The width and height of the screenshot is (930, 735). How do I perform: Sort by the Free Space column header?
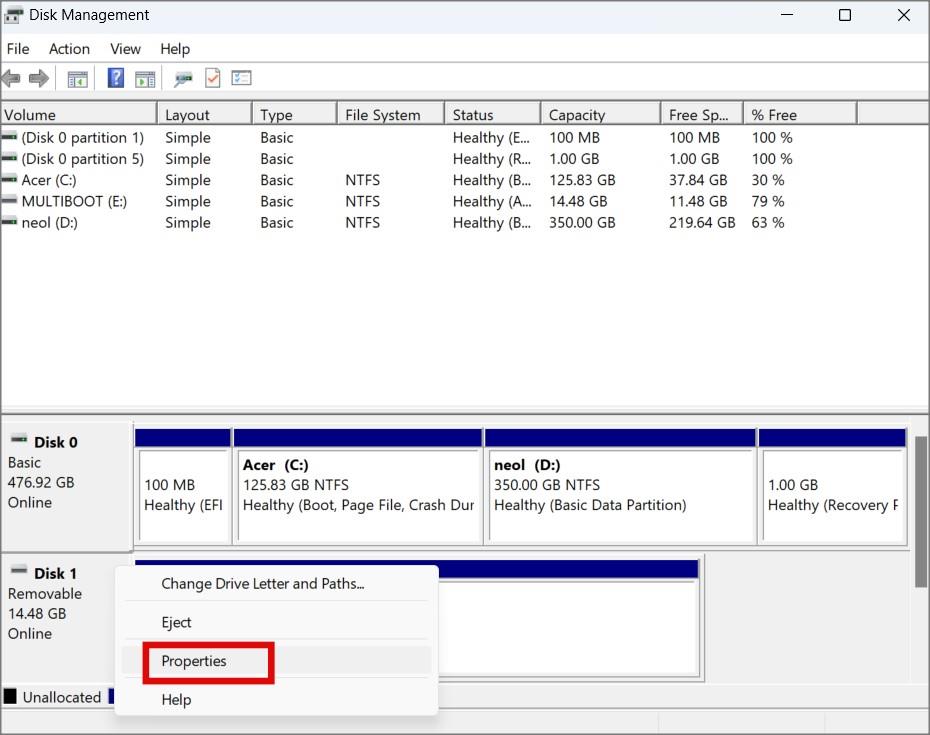702,114
